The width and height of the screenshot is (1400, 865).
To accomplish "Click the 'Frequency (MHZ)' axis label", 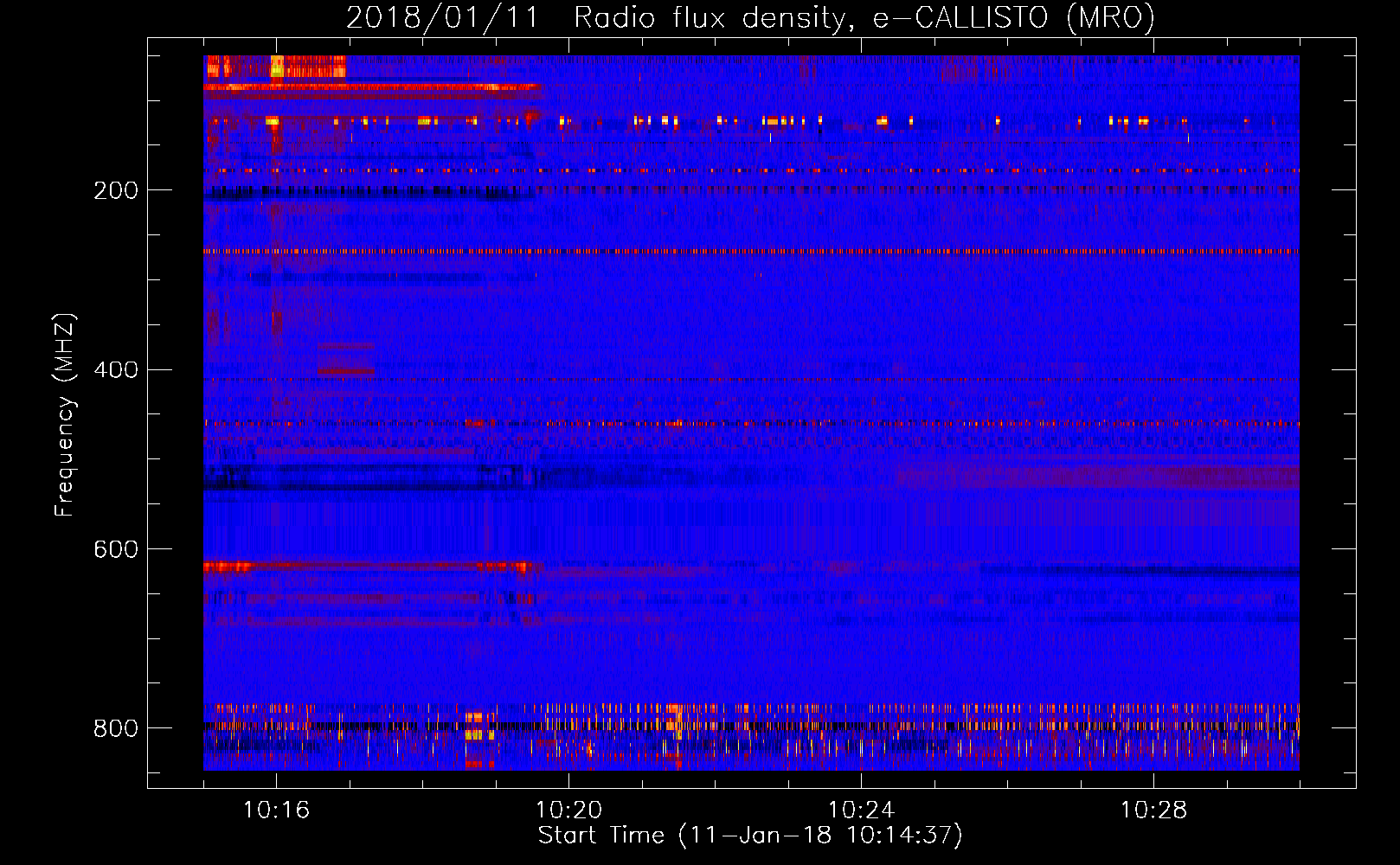I will pyautogui.click(x=65, y=414).
